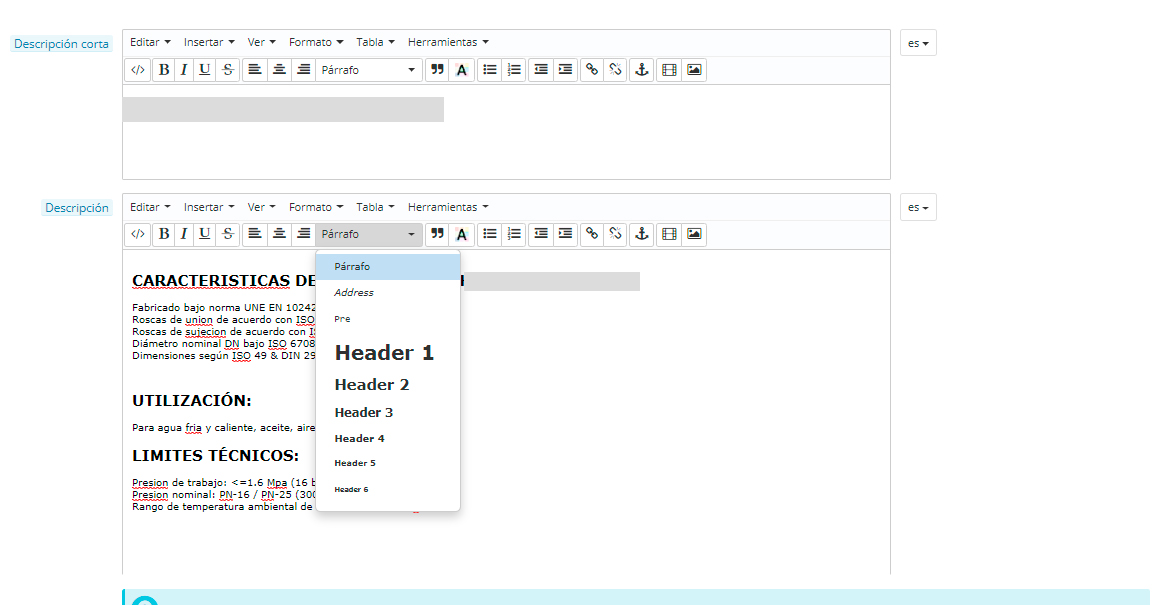
Task: Open Formato menu in Descripción corta editor
Action: click(316, 42)
